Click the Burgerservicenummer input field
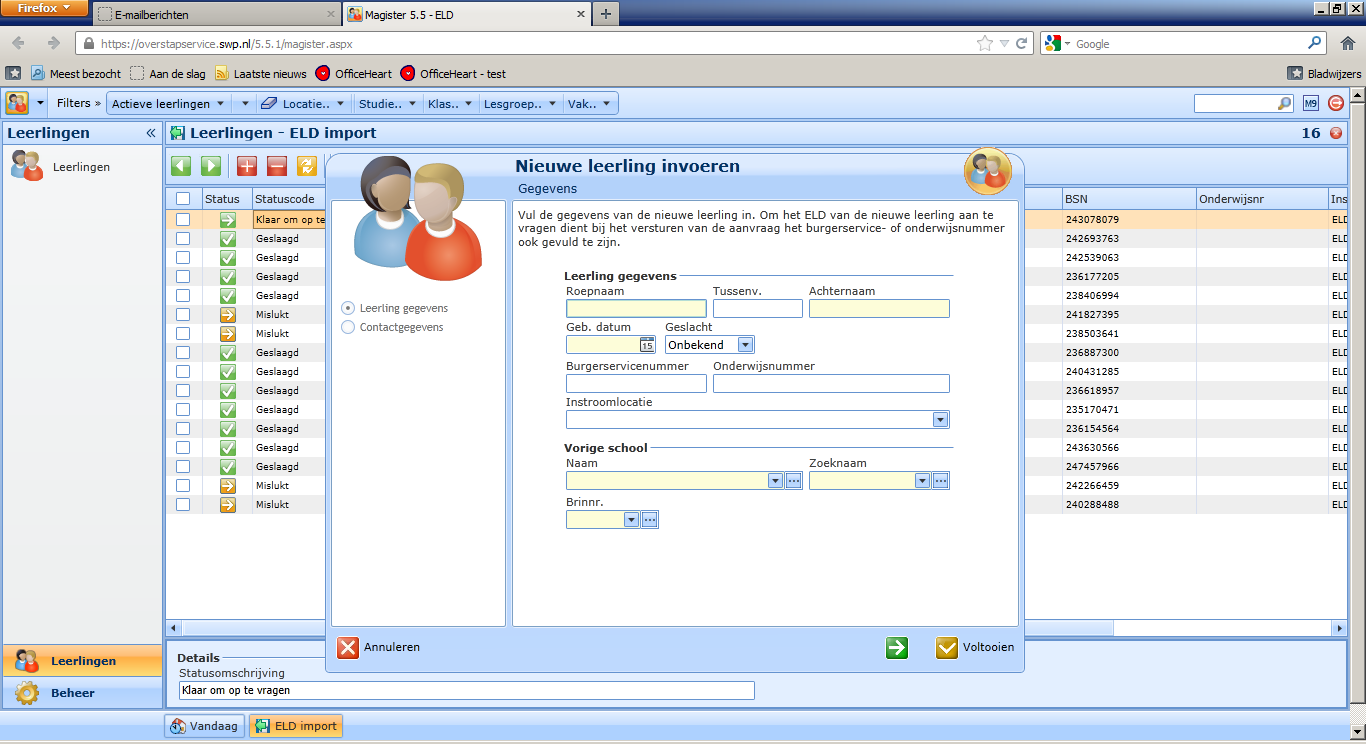The width and height of the screenshot is (1366, 744). tap(636, 384)
